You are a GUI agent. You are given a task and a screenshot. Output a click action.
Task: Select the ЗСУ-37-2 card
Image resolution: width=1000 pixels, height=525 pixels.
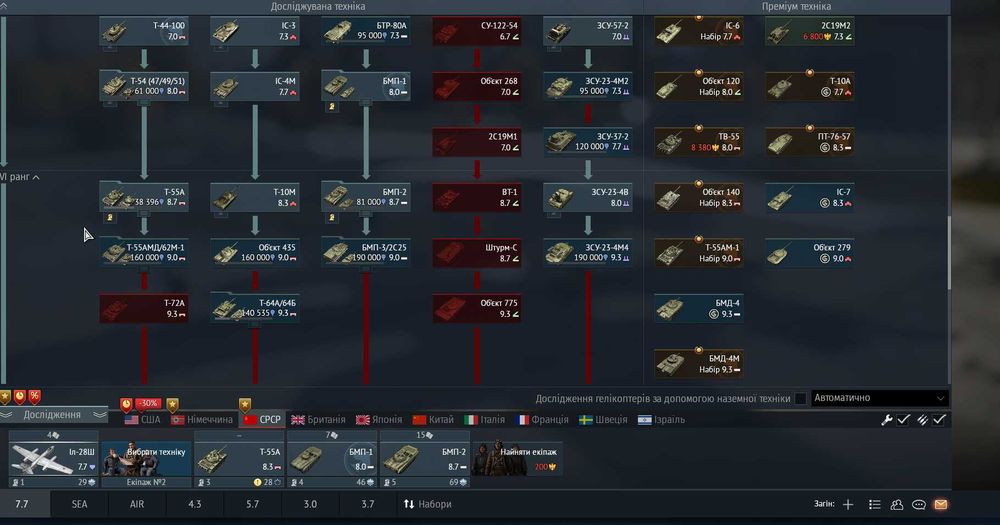coord(588,142)
